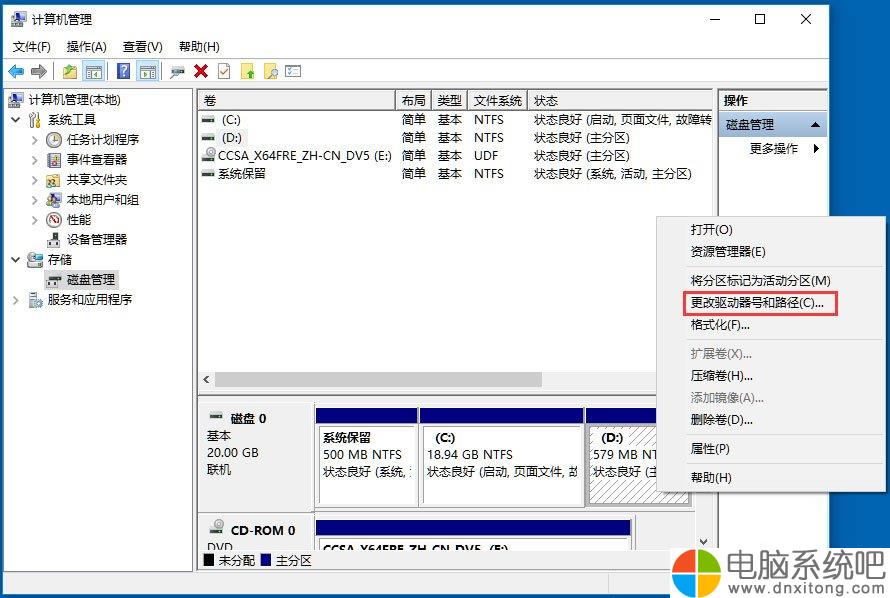Click the 事件查看器 icon in tree
Screen dimensions: 890x598
[x=54, y=160]
